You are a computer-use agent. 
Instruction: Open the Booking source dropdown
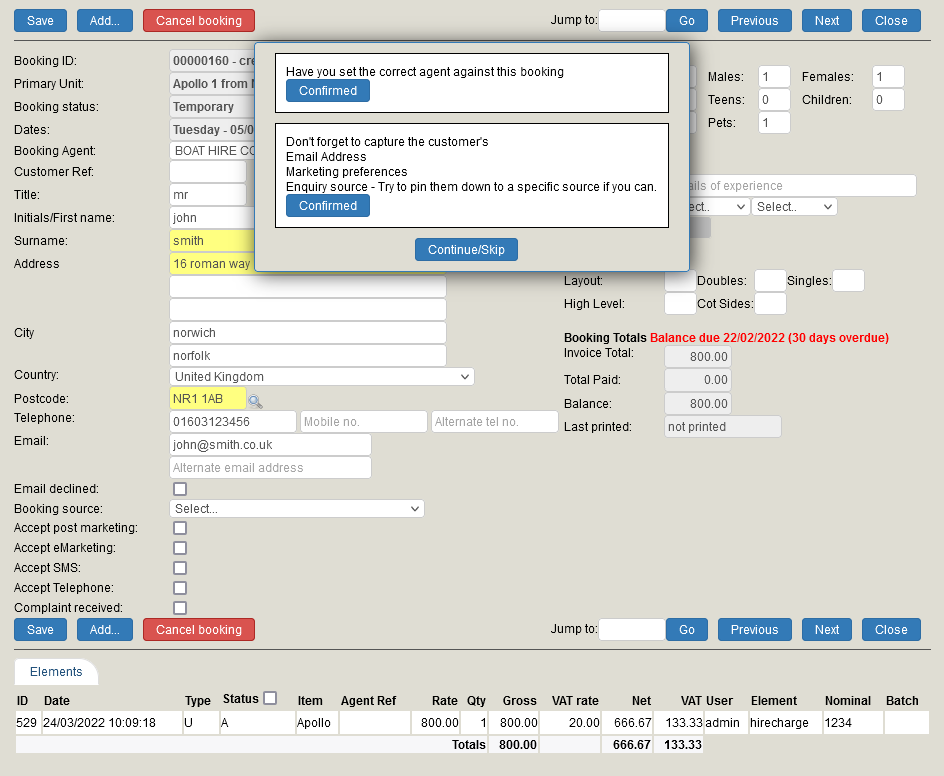pos(297,509)
